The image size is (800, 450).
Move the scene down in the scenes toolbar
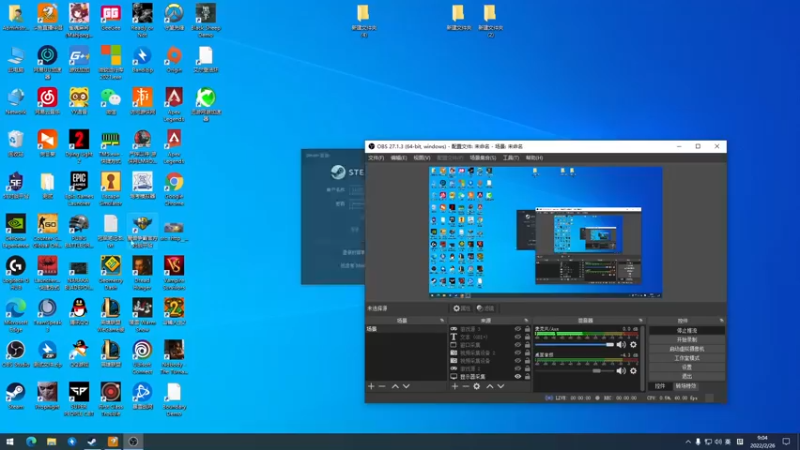[406, 386]
